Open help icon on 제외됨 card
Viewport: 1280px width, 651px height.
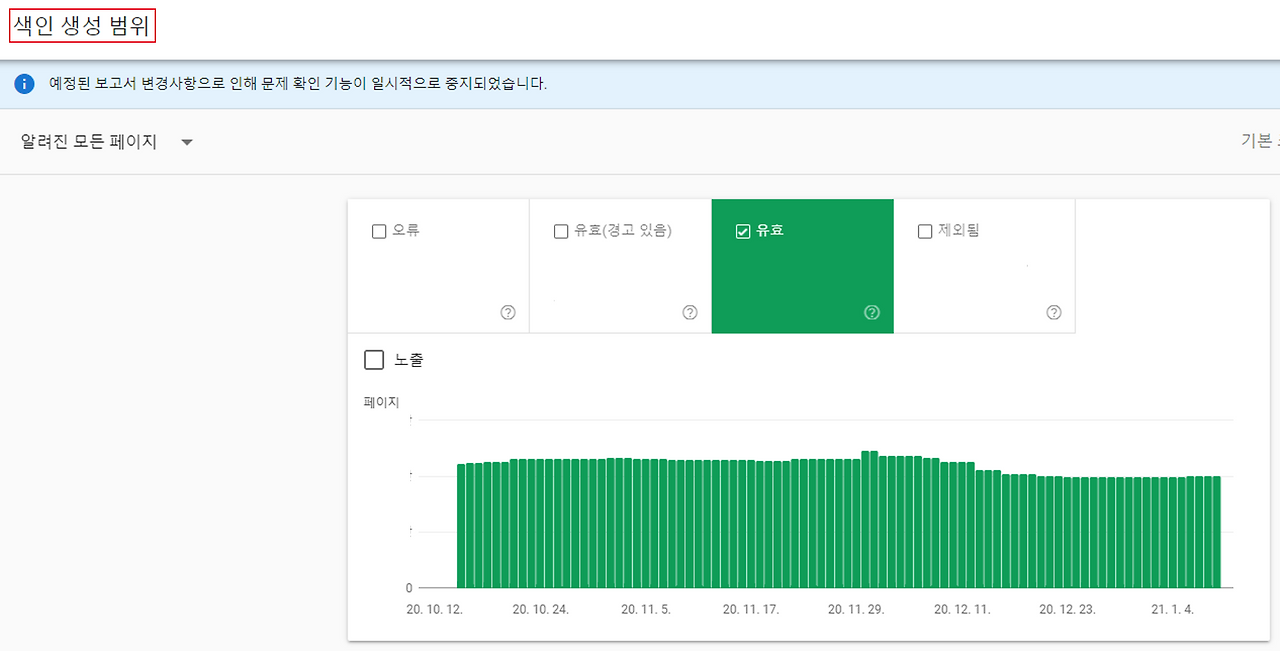coord(1054,313)
